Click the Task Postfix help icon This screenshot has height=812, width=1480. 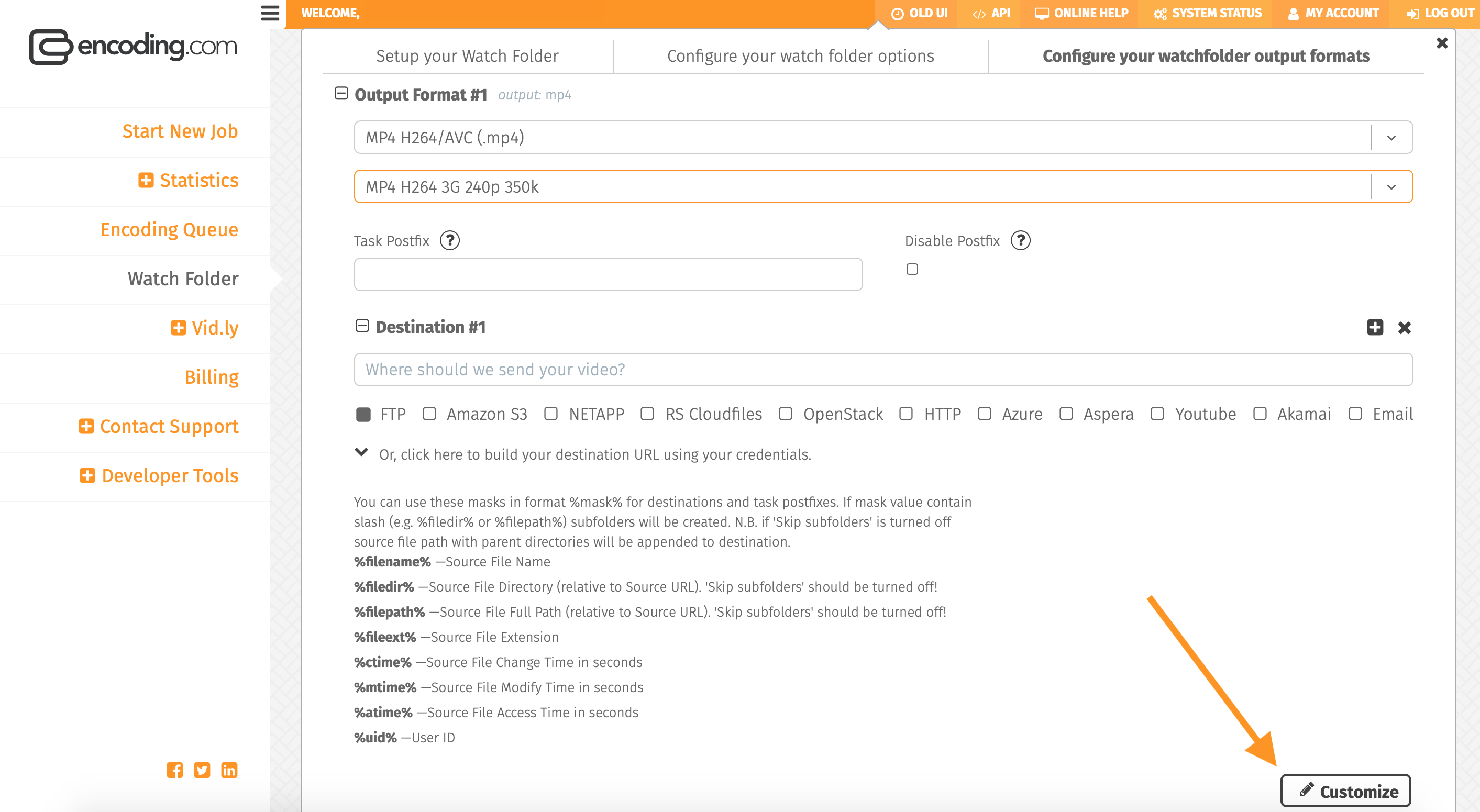449,241
